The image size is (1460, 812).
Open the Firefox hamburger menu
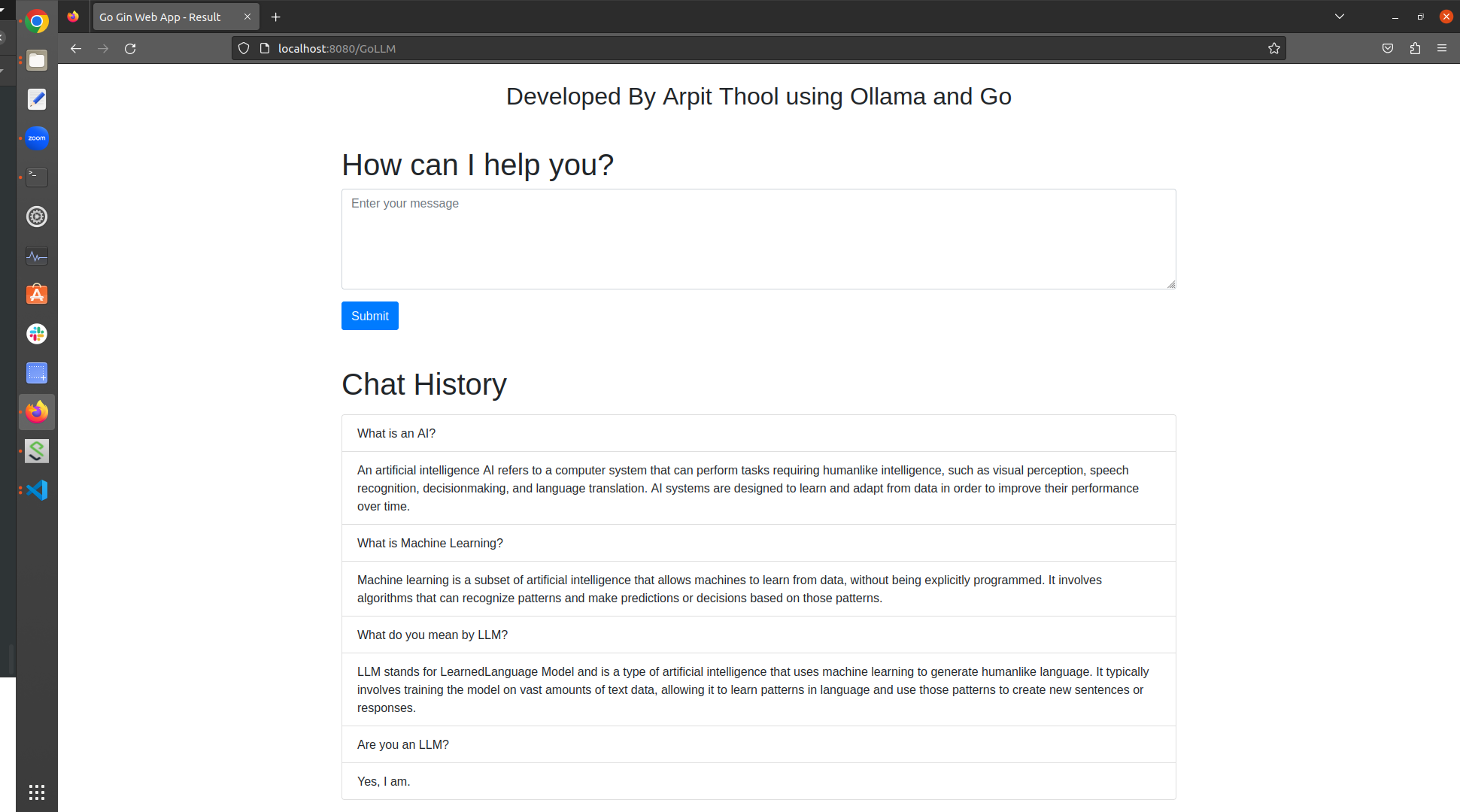click(1442, 48)
